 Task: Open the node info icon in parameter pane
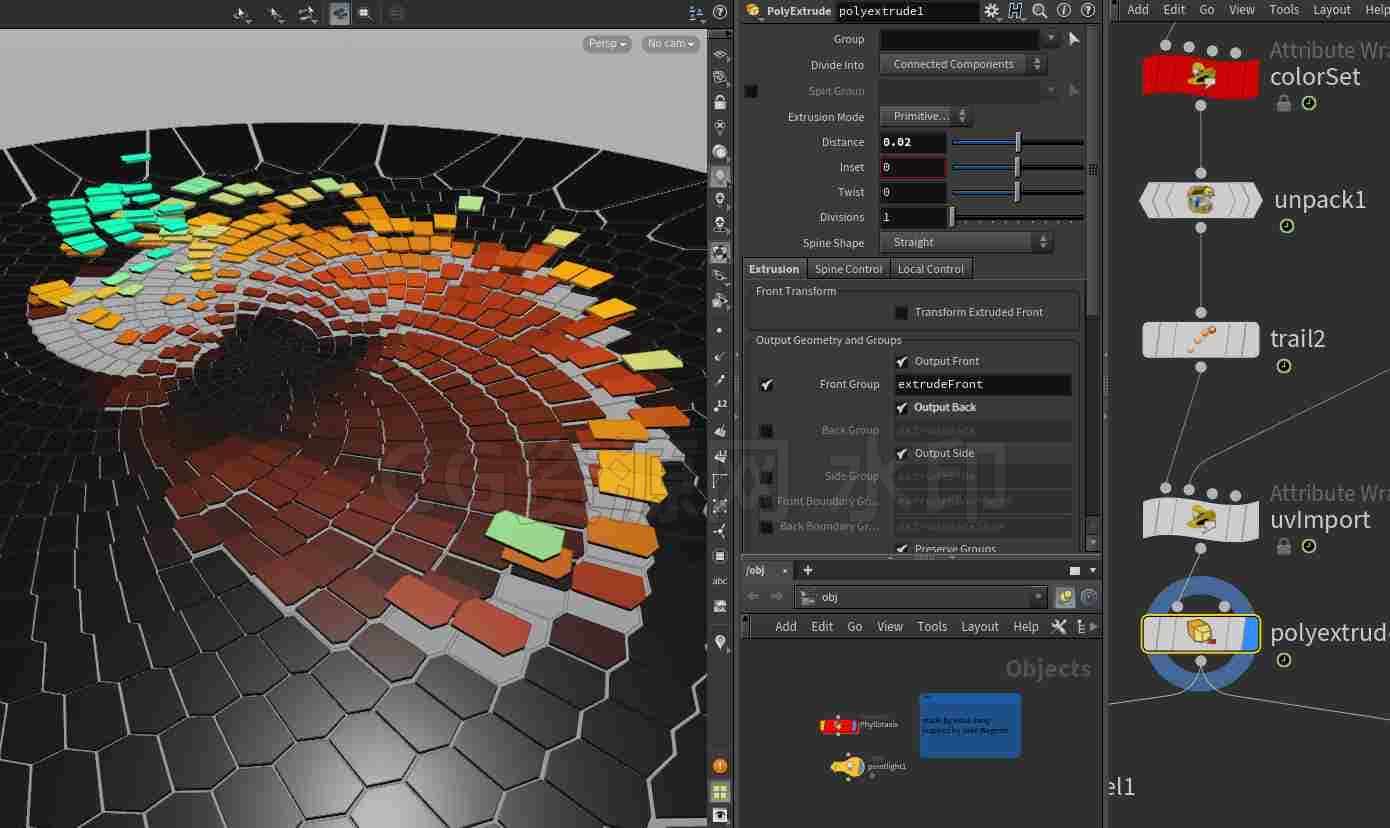coord(1064,11)
